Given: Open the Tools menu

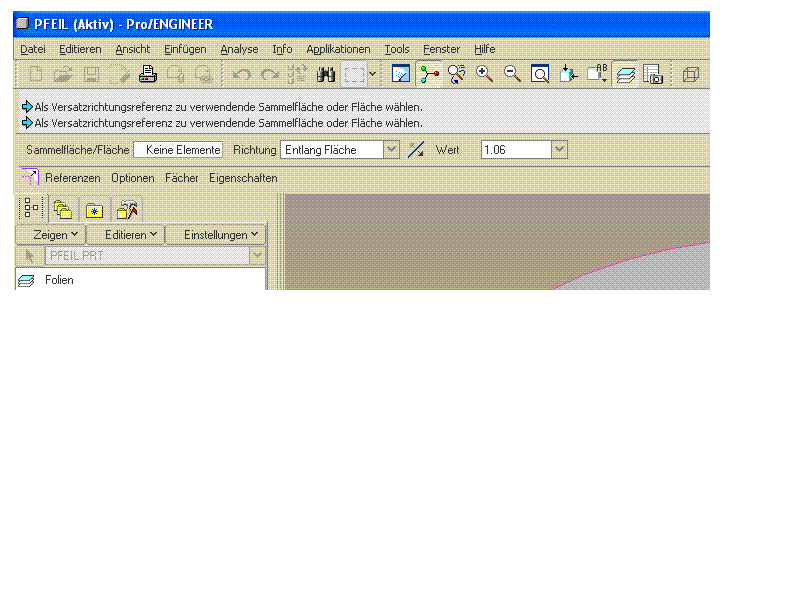Looking at the screenshot, I should point(397,49).
